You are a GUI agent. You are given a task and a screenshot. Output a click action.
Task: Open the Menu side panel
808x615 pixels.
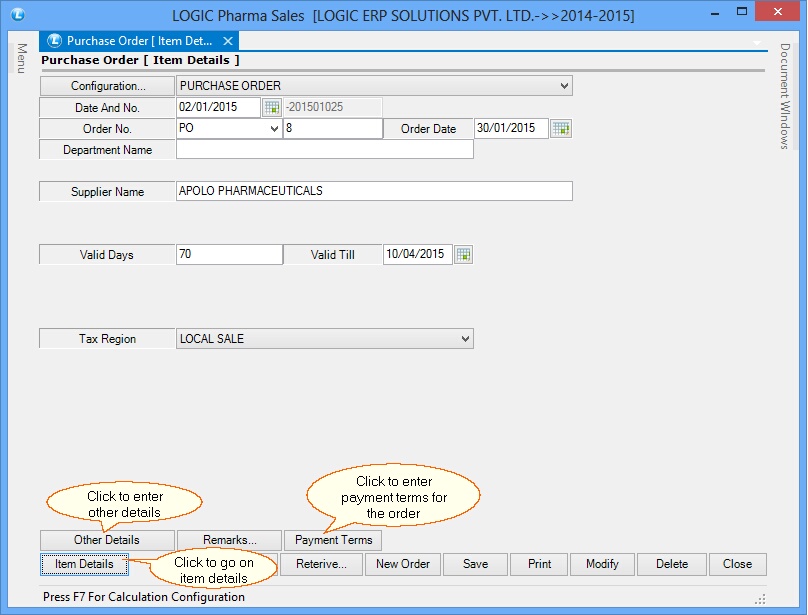point(21,57)
